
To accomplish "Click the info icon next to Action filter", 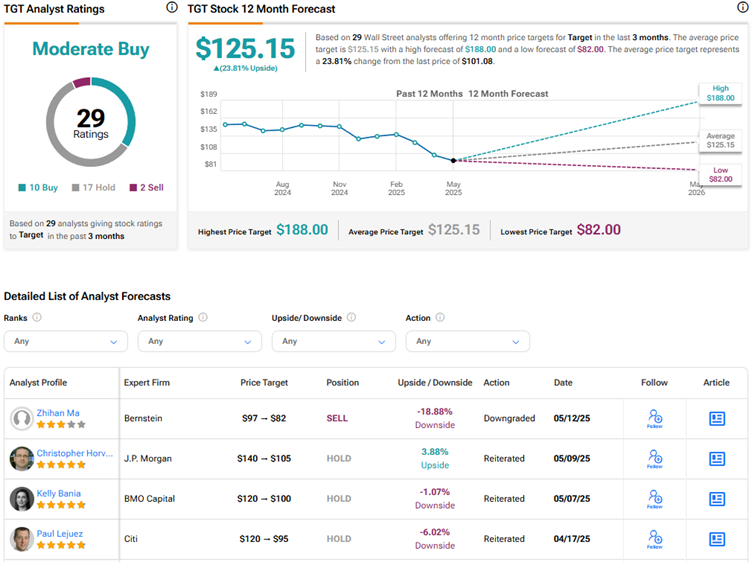I will click(x=440, y=317).
